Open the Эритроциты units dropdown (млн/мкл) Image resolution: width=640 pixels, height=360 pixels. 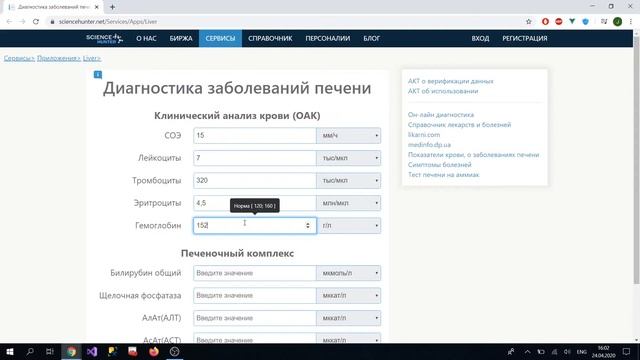pos(348,203)
